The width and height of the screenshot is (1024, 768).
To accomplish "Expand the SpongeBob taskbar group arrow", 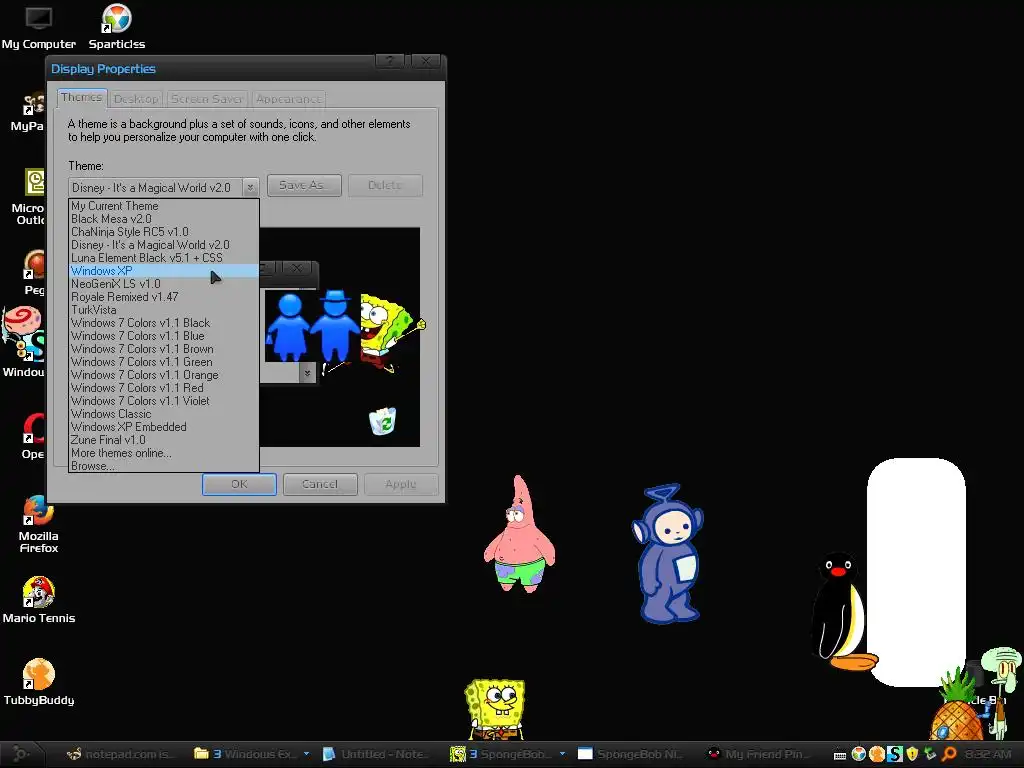I will tap(562, 754).
